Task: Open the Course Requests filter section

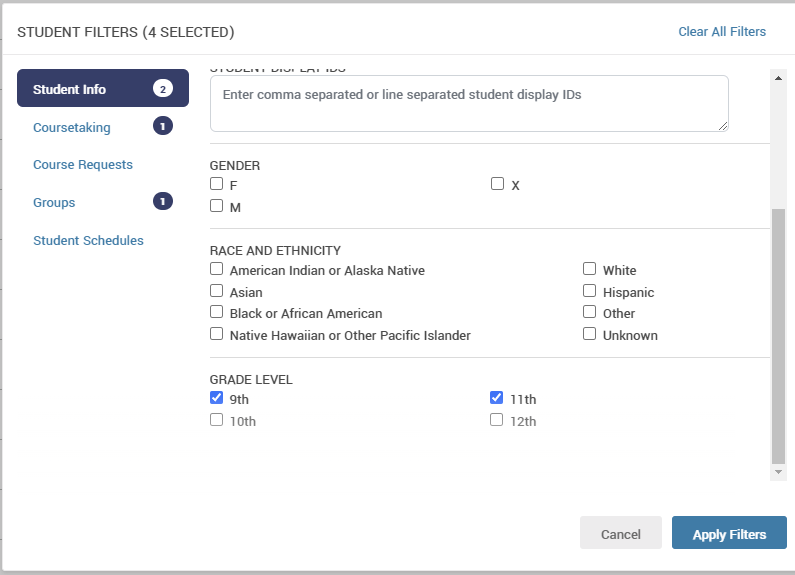Action: tap(83, 164)
